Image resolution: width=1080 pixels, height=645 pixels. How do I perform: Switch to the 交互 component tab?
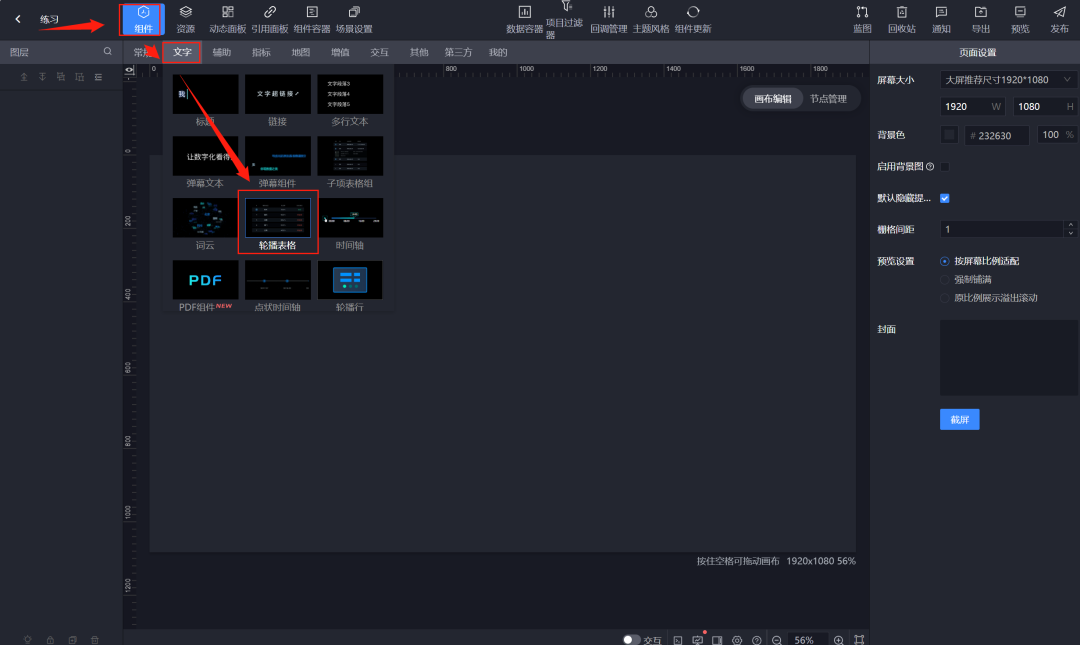click(380, 52)
